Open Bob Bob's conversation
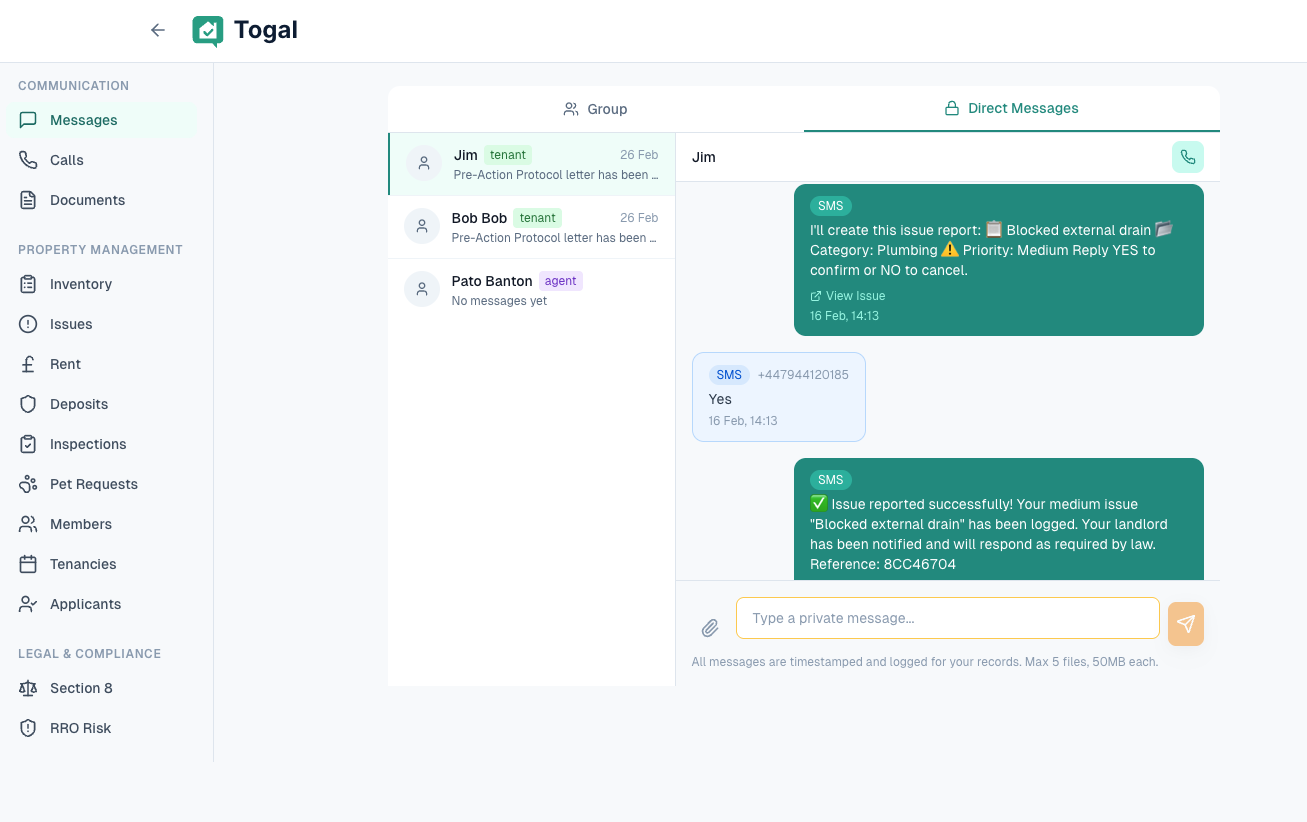This screenshot has height=822, width=1307. click(530, 226)
